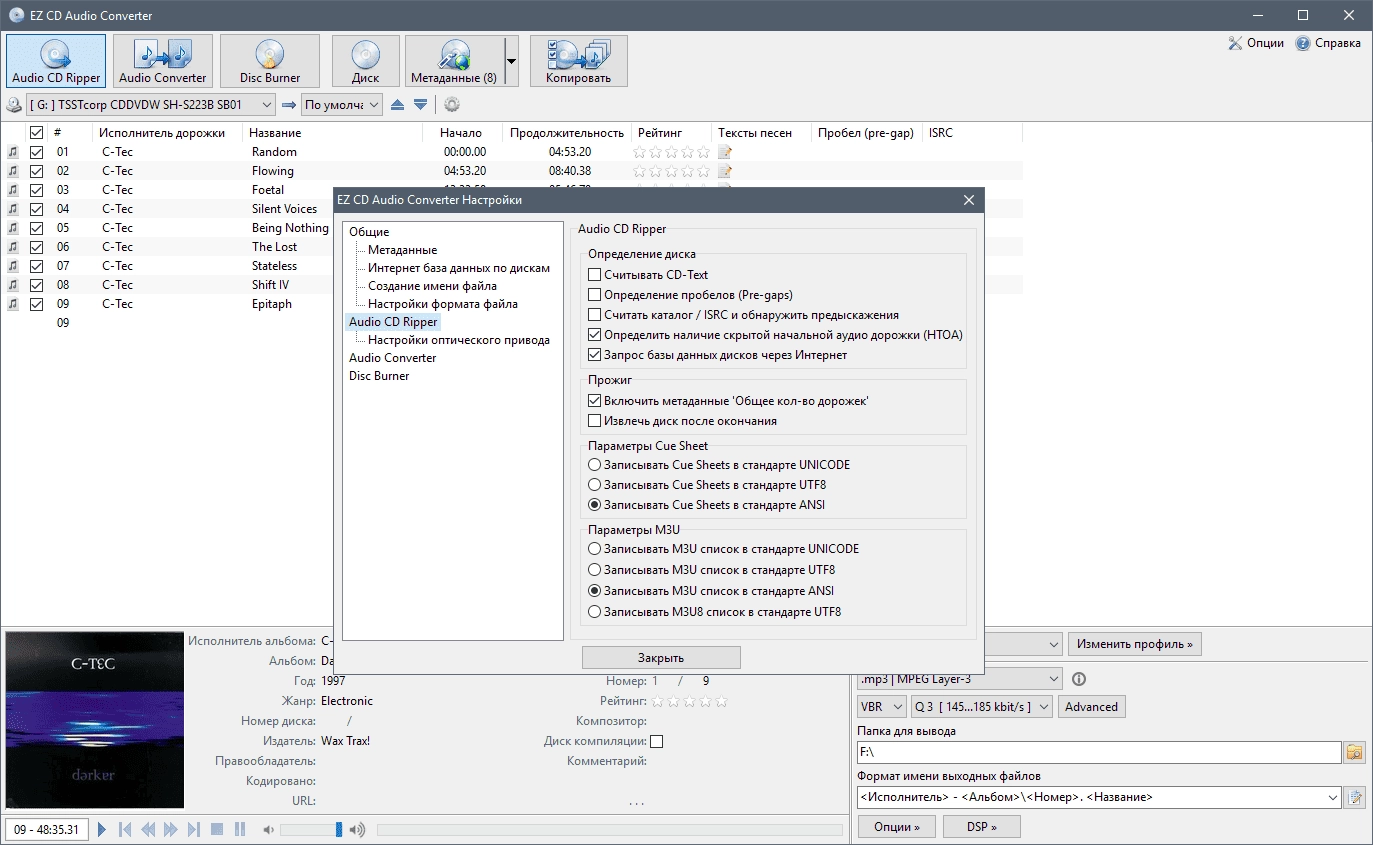The height and width of the screenshot is (845, 1373).
Task: Sort by the Название column header
Action: tap(275, 132)
